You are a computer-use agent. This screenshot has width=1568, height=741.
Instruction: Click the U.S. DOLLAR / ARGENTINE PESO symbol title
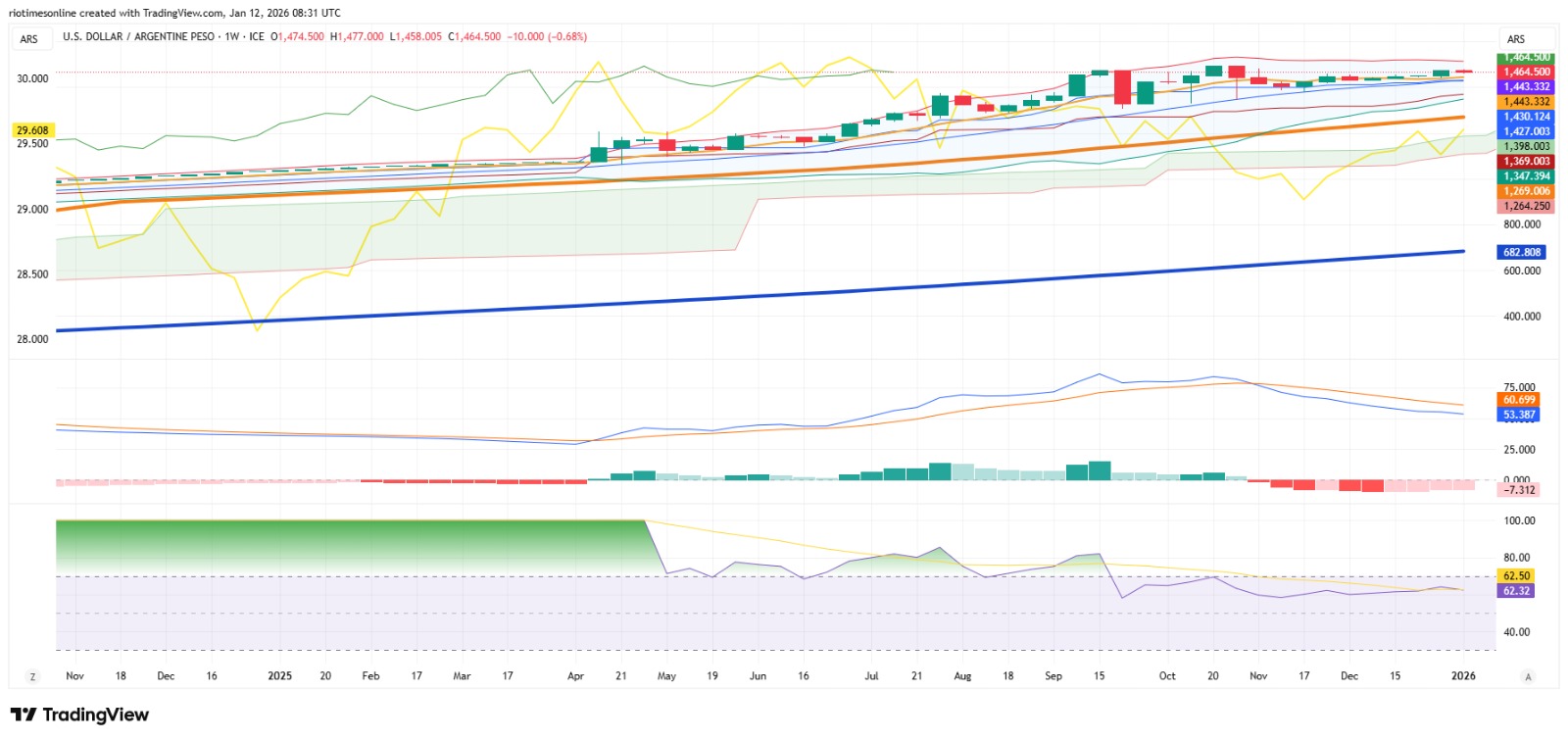[x=138, y=36]
